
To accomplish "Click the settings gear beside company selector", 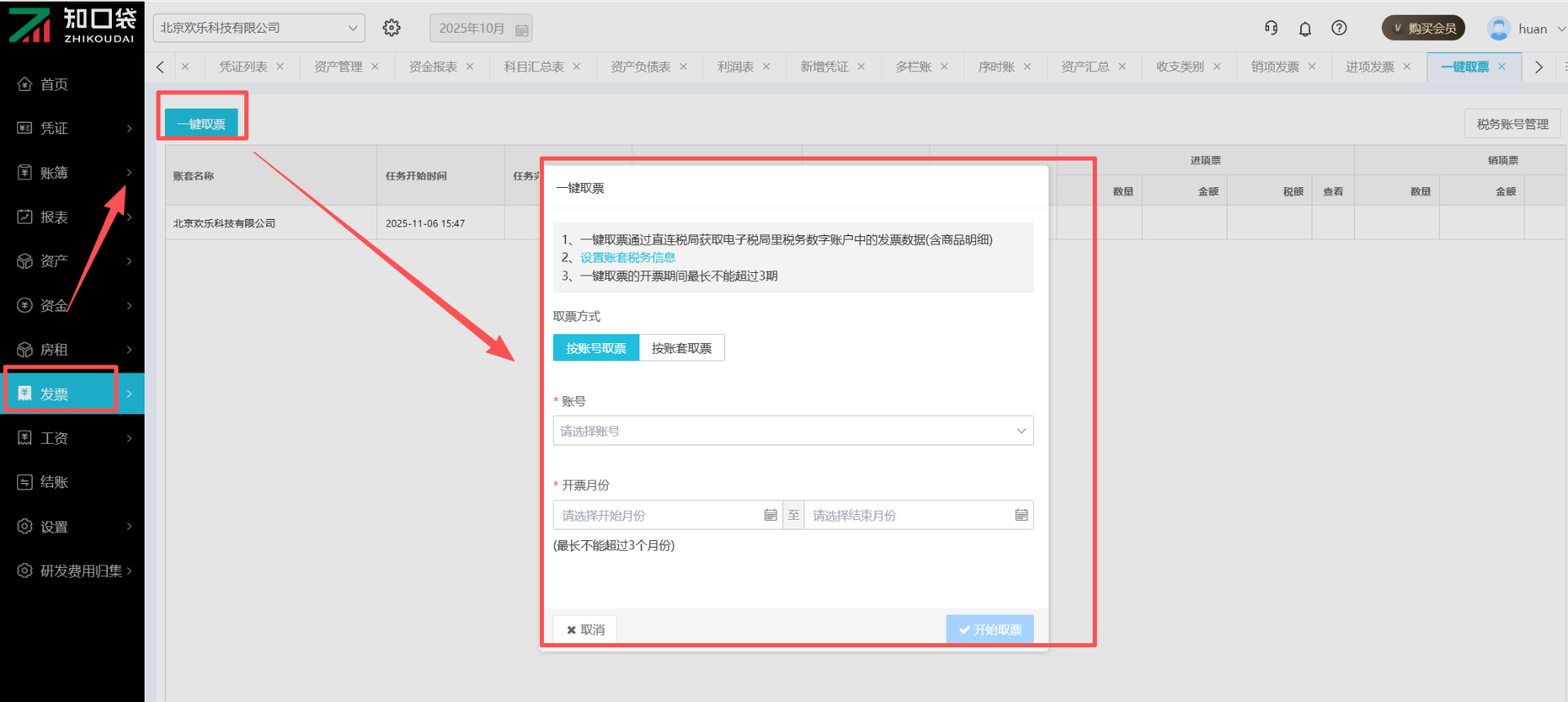I will coord(392,28).
